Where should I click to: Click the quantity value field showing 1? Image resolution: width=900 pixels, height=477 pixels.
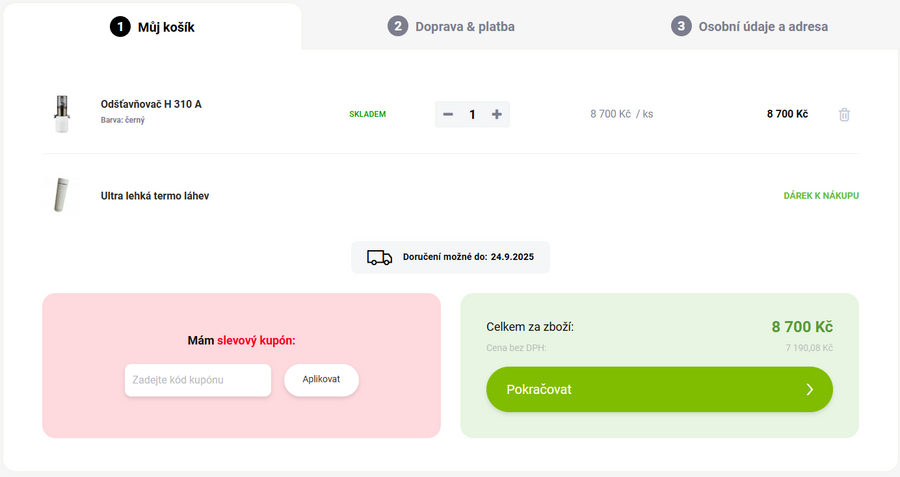pos(472,114)
